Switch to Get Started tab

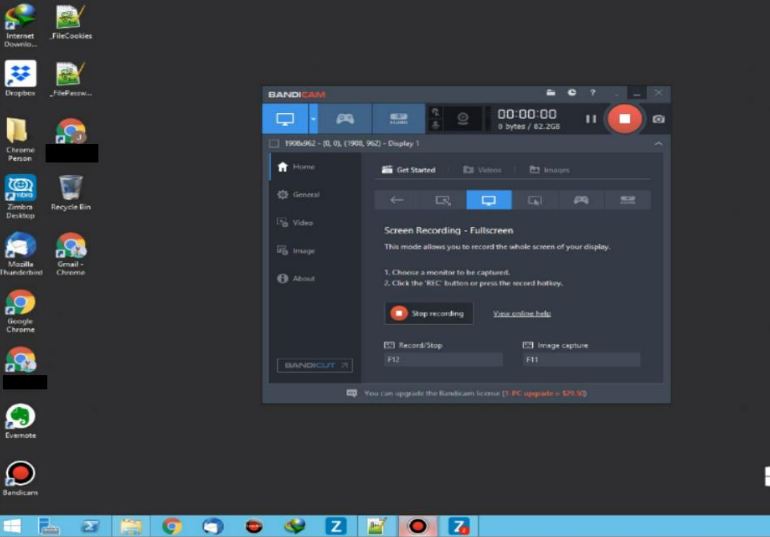click(409, 170)
